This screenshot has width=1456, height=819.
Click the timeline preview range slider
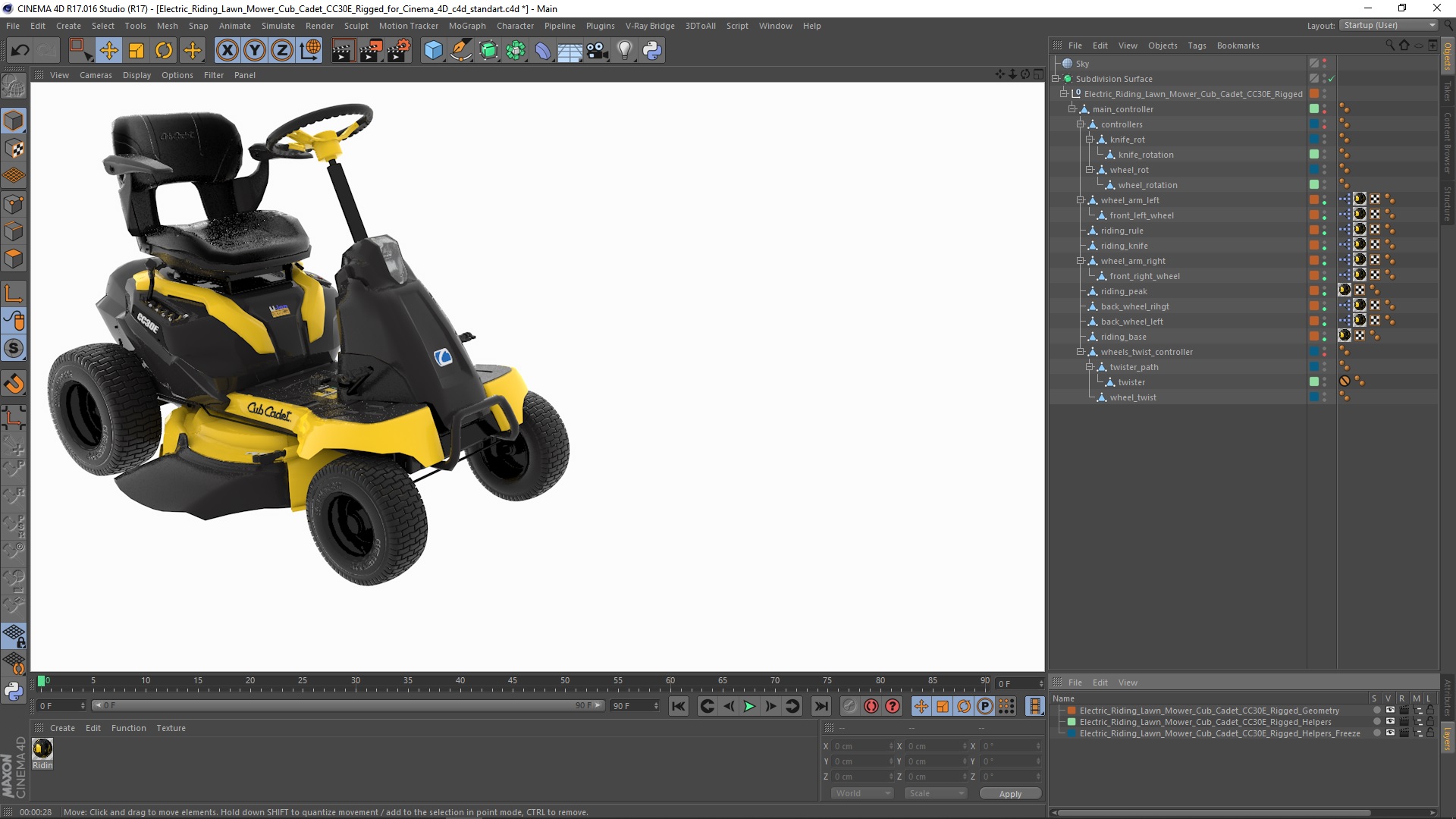[x=348, y=705]
